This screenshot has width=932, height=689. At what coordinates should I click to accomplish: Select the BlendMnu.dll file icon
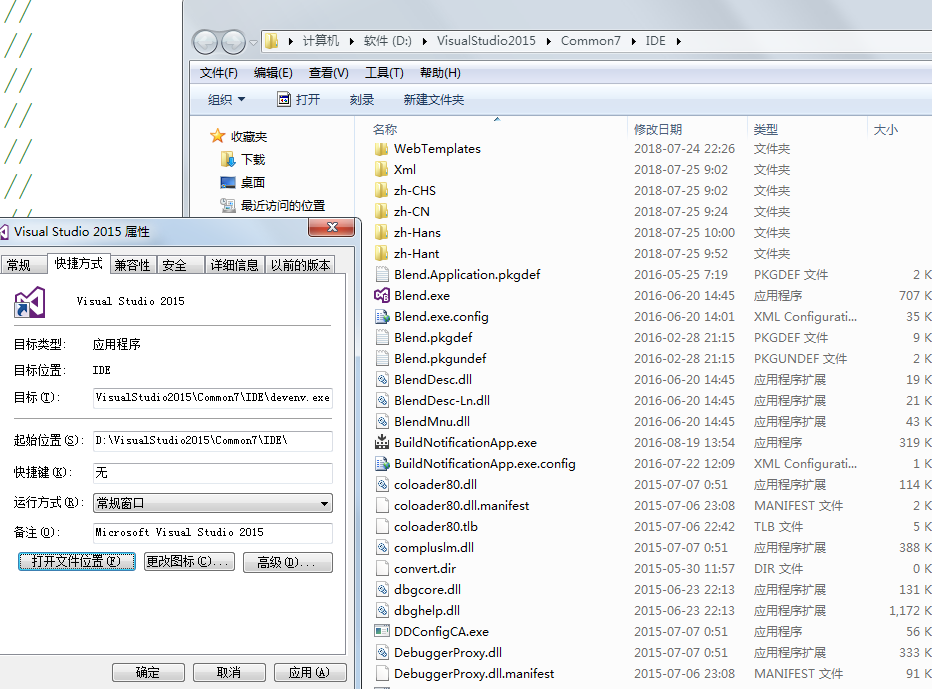click(x=382, y=421)
